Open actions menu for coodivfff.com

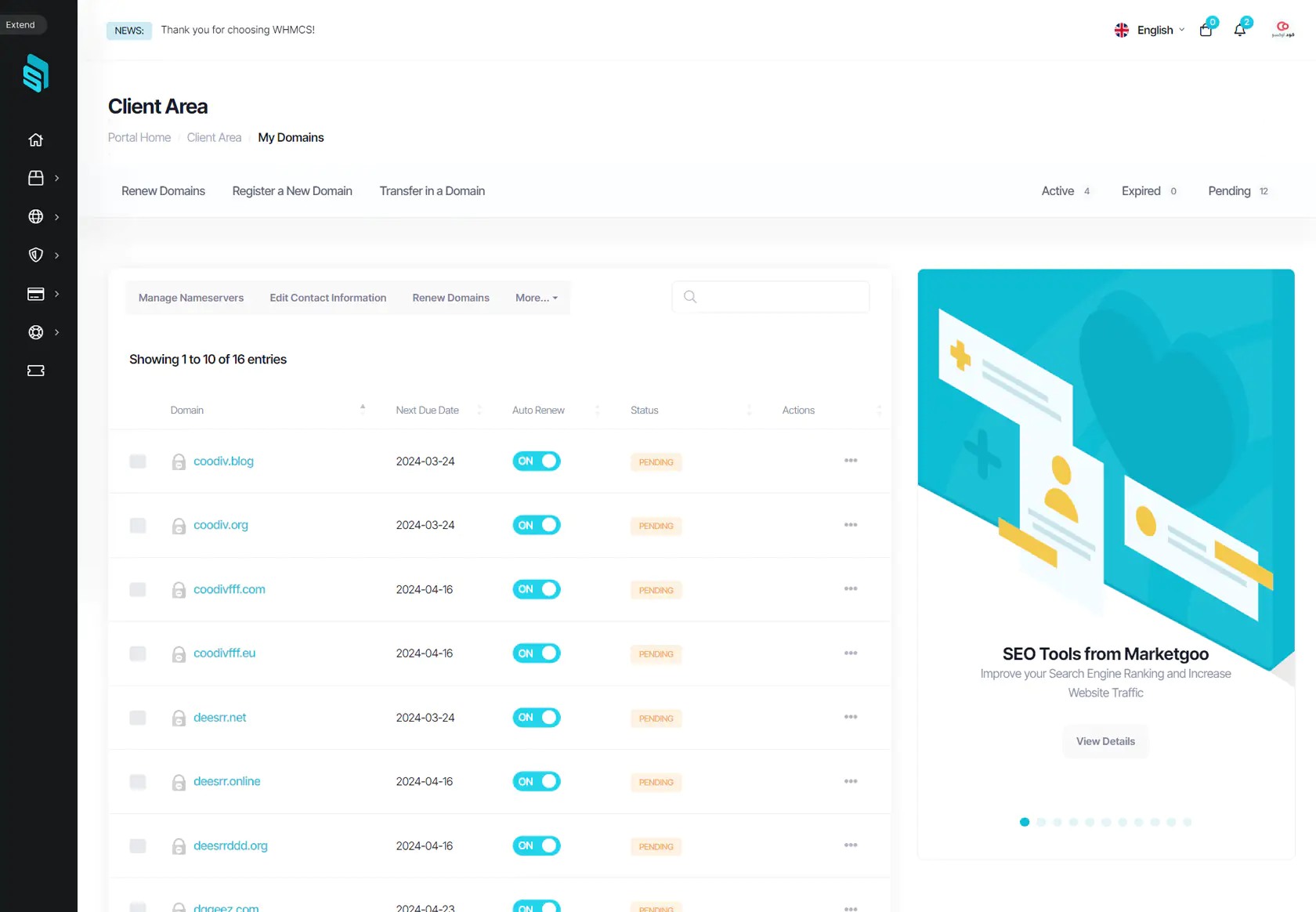851,589
